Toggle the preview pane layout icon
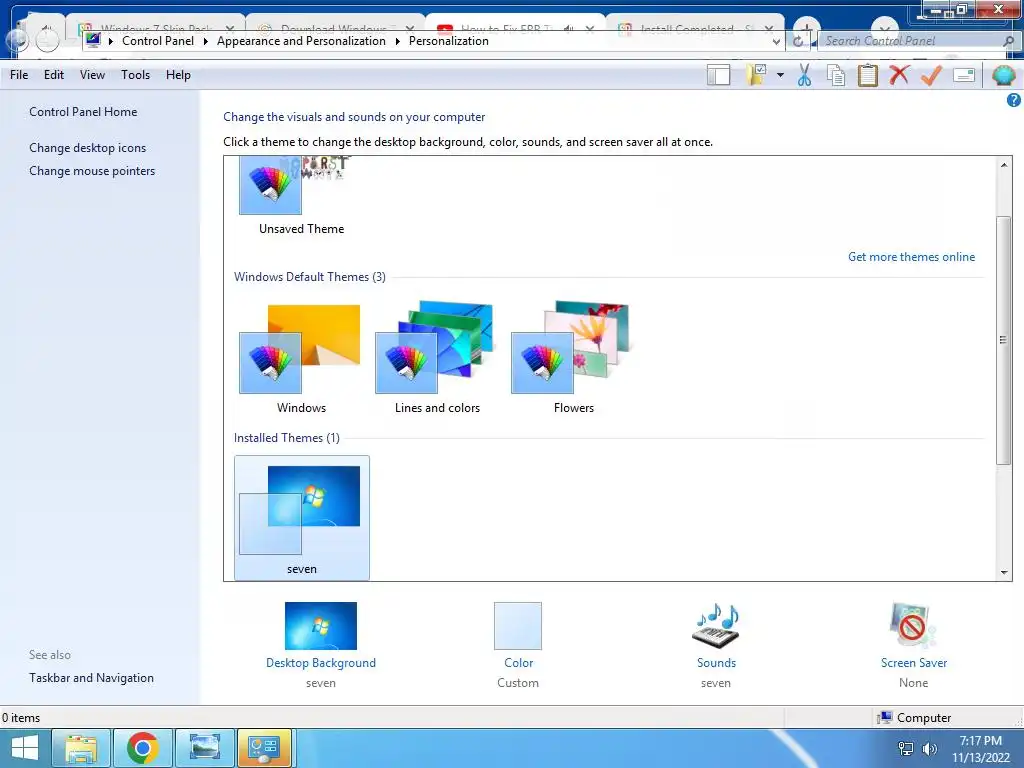 click(718, 75)
